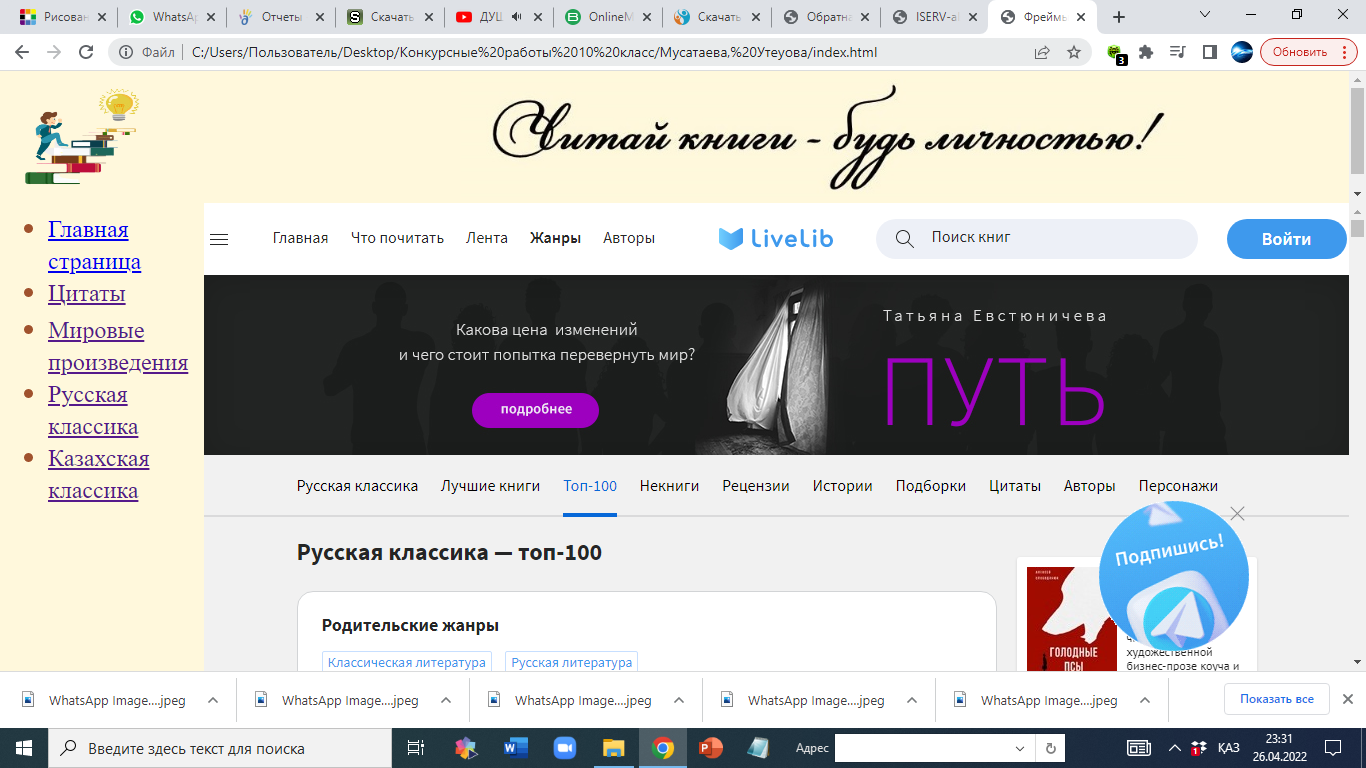Open the extension icon with badge 3
1366x768 pixels.
1116,53
